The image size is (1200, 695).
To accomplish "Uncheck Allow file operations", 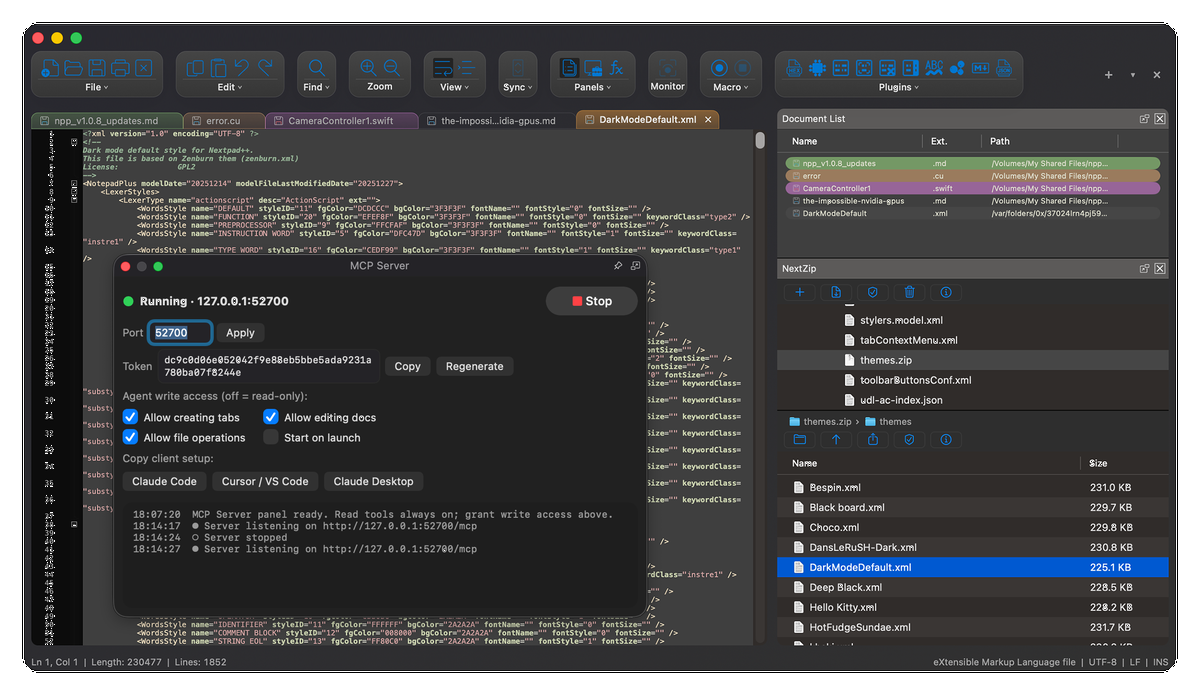I will [130, 437].
